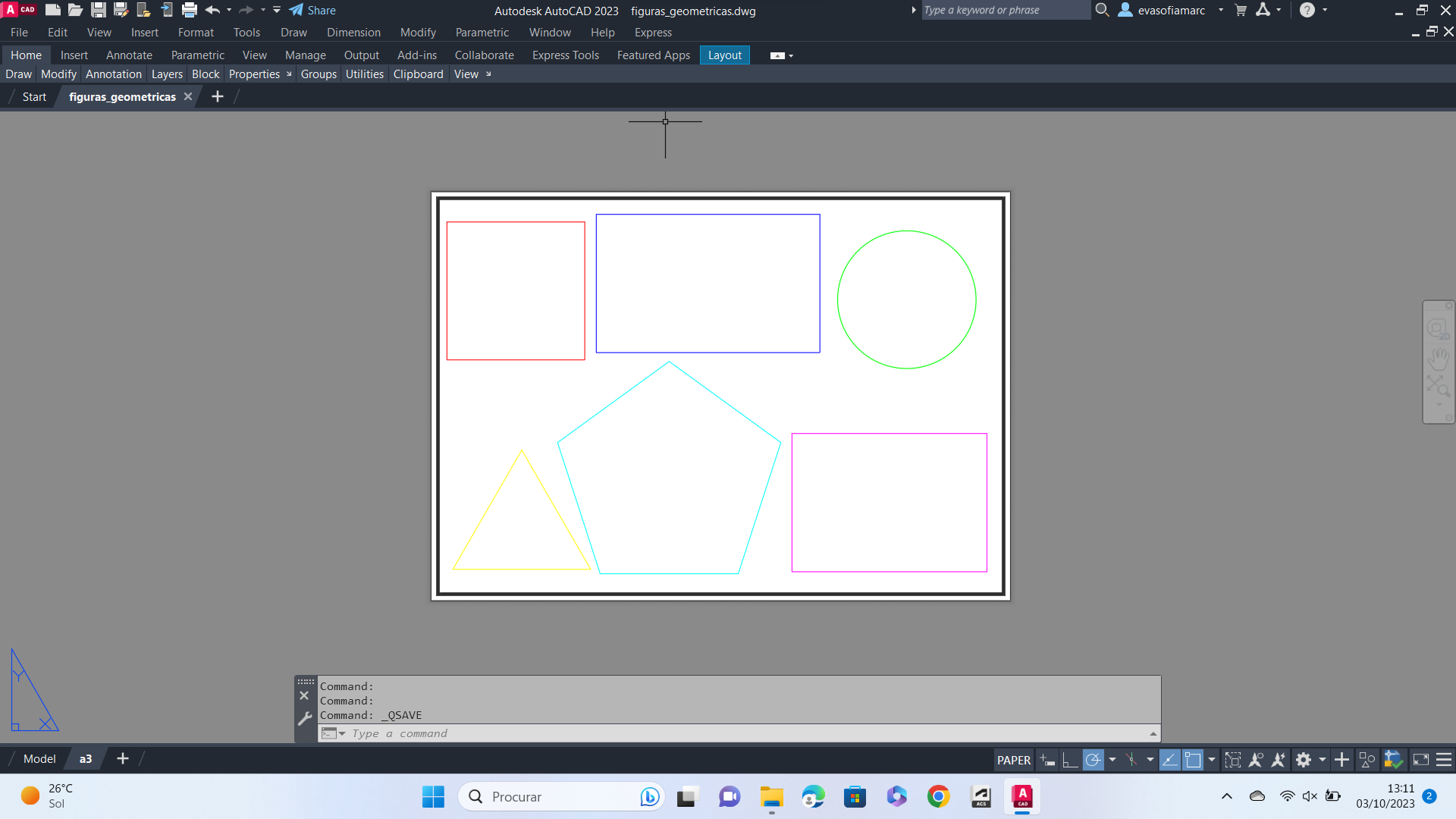Open the Express menu

(653, 33)
